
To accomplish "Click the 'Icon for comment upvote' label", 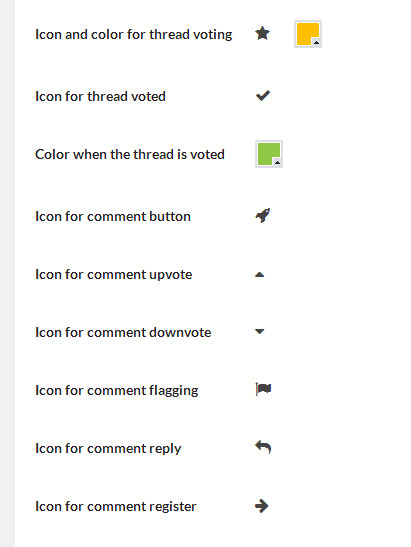I will pos(114,275).
